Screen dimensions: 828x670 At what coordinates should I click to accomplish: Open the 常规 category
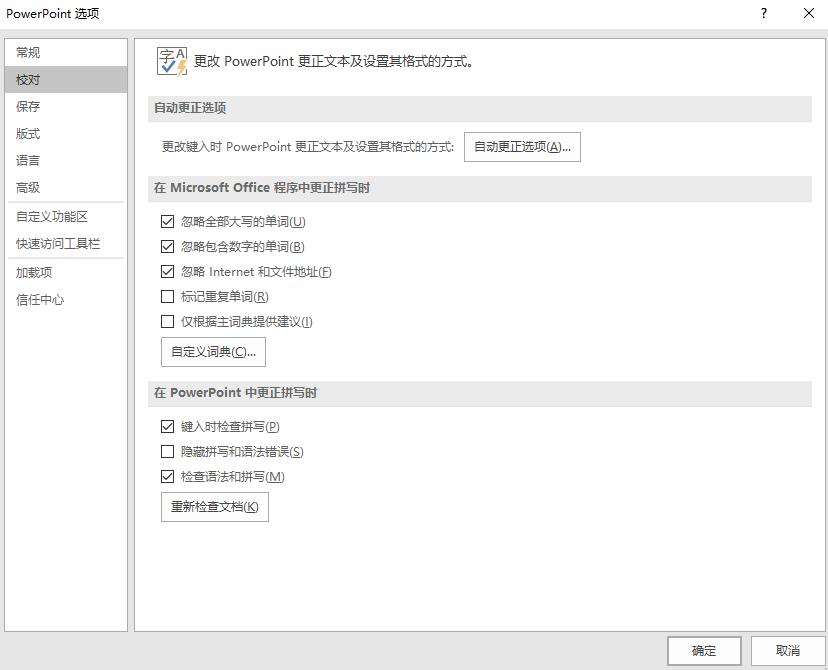(66, 52)
